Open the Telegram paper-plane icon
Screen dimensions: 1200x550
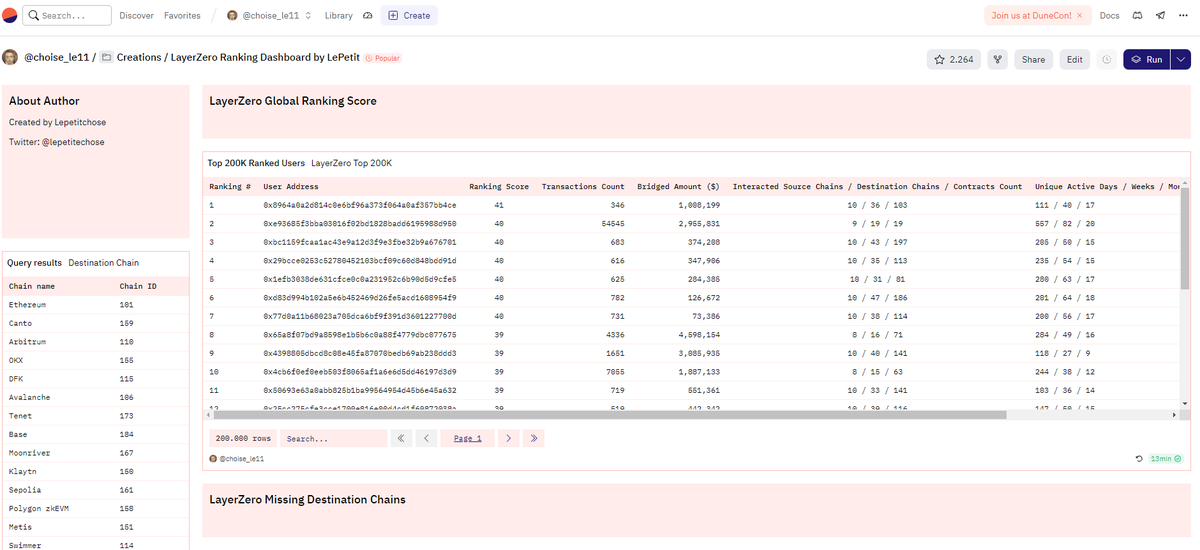point(1160,16)
